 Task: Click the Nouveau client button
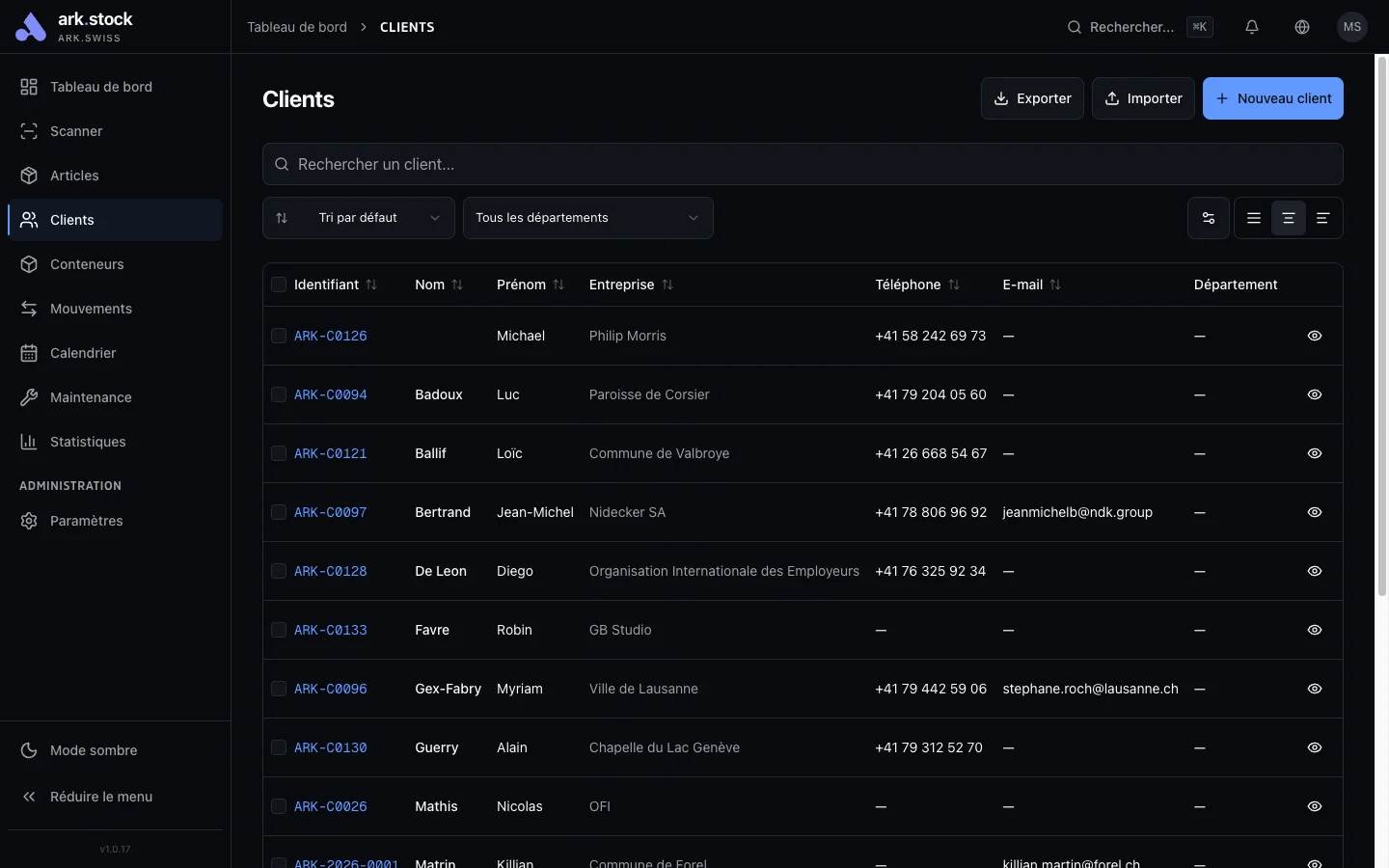click(x=1272, y=98)
